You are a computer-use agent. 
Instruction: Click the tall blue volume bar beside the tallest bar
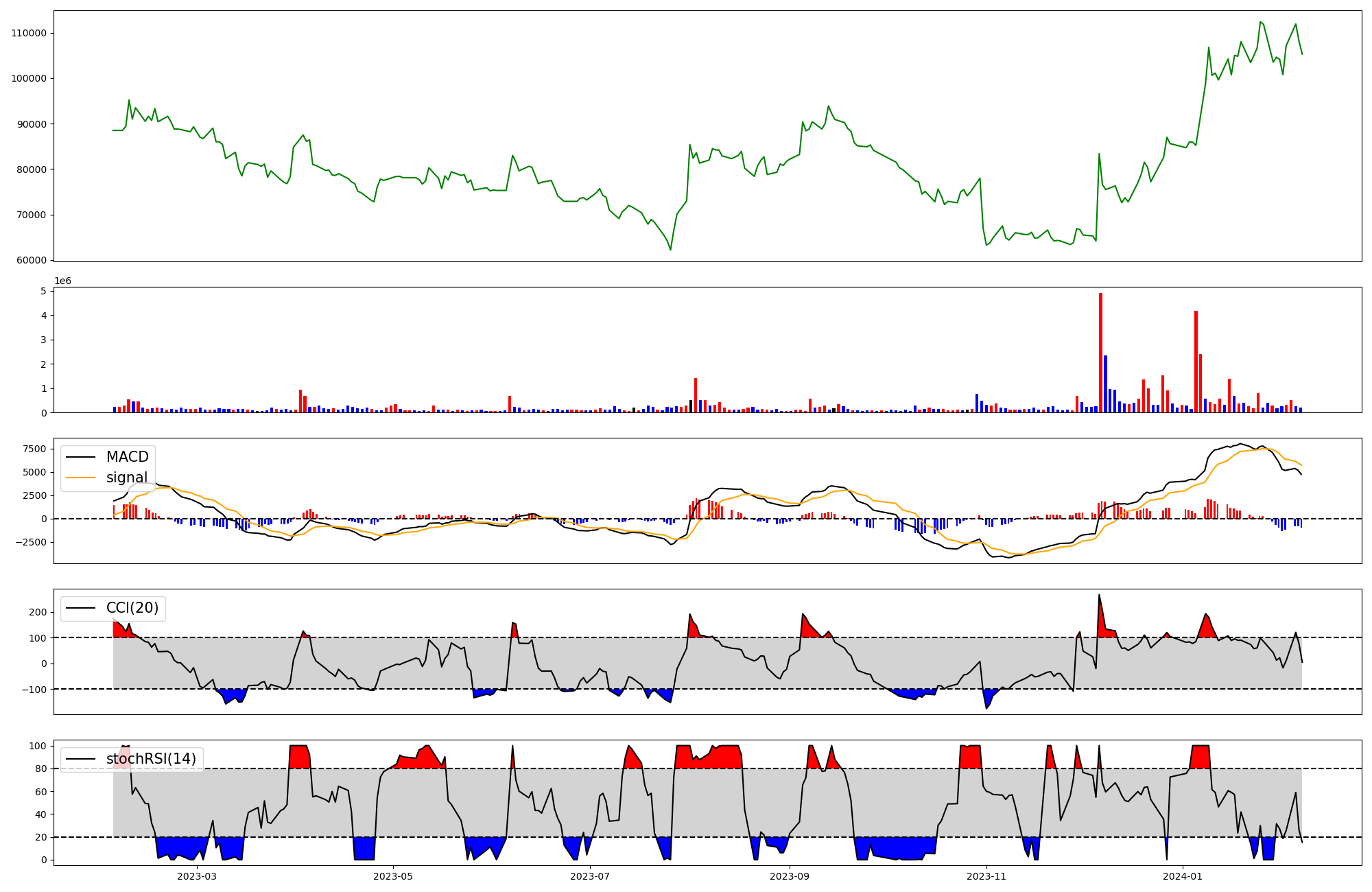click(1105, 384)
